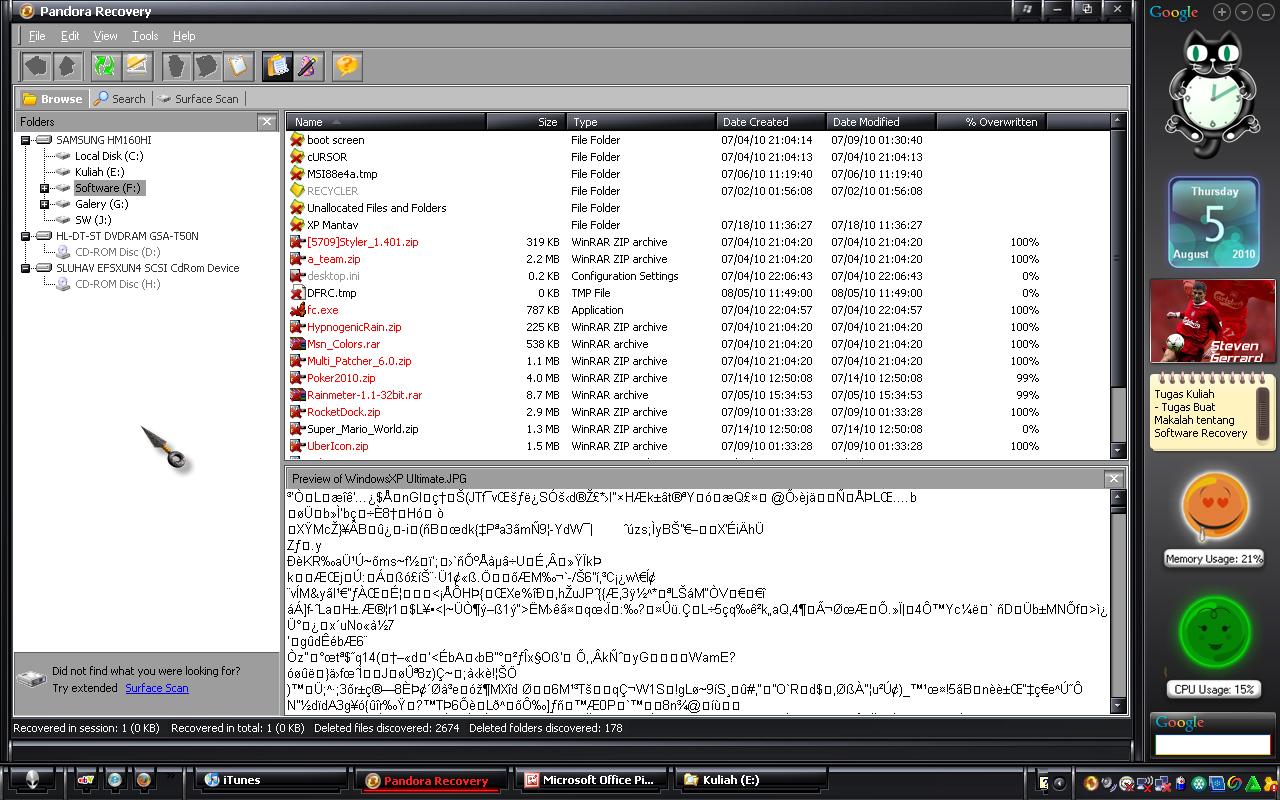Select the Kuliah (E:) drive in tree
Screen dimensions: 1280x800
(99, 172)
